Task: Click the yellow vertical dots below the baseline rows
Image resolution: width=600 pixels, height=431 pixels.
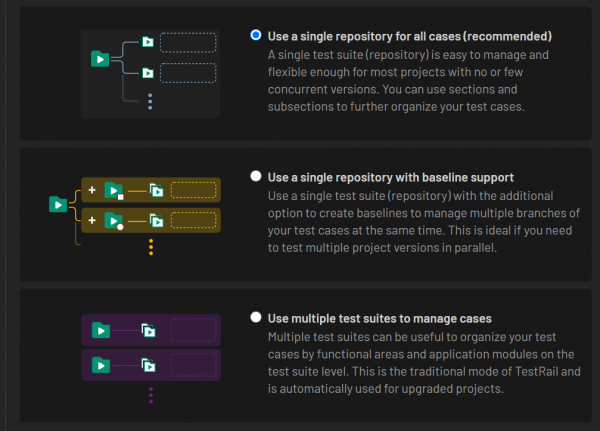Action: (150, 247)
